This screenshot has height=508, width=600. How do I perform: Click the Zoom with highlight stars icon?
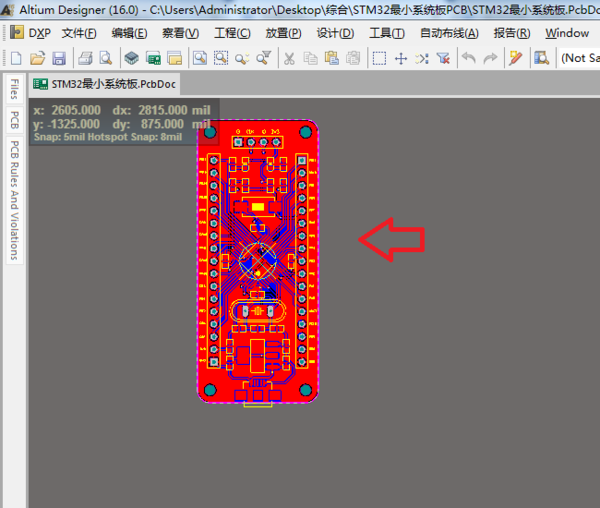coord(242,59)
